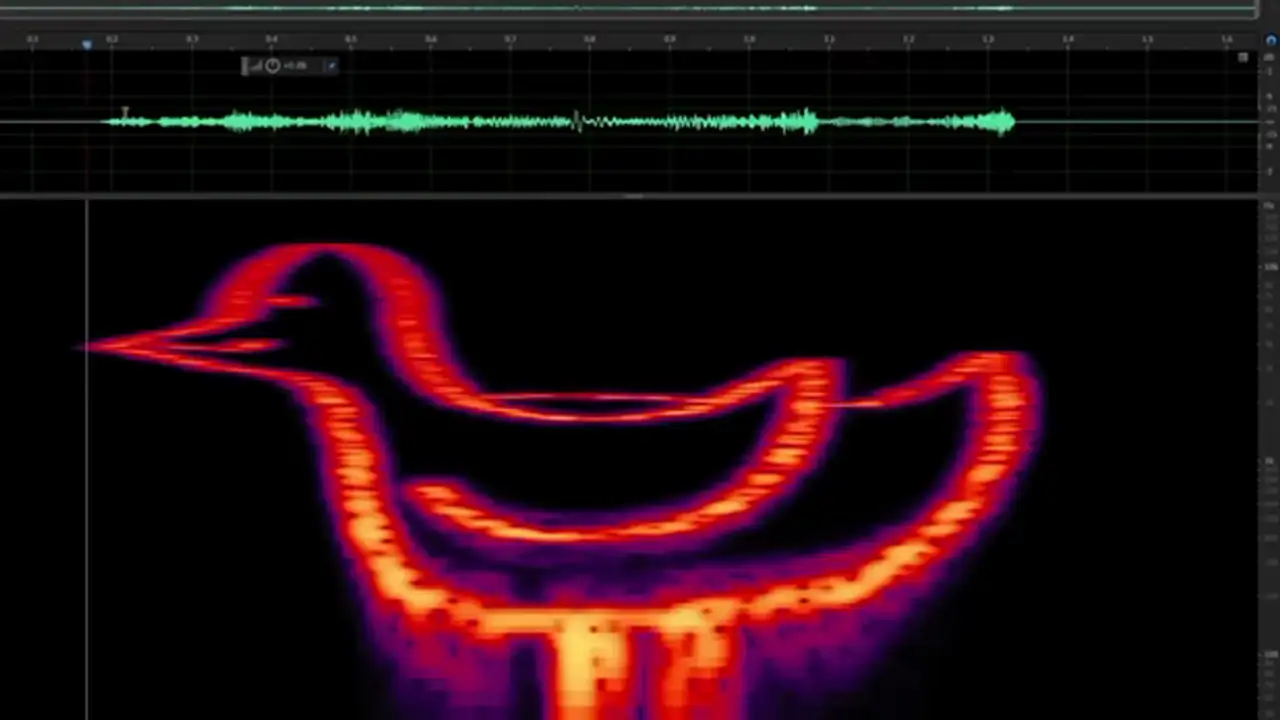The height and width of the screenshot is (720, 1280).
Task: Click the divider between waveform and spectrogram
Action: (628, 196)
